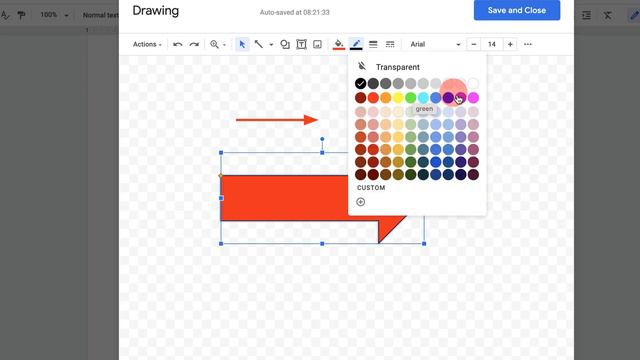Open the Border dash options
Viewport: 640px width, 360px height.
click(x=390, y=44)
